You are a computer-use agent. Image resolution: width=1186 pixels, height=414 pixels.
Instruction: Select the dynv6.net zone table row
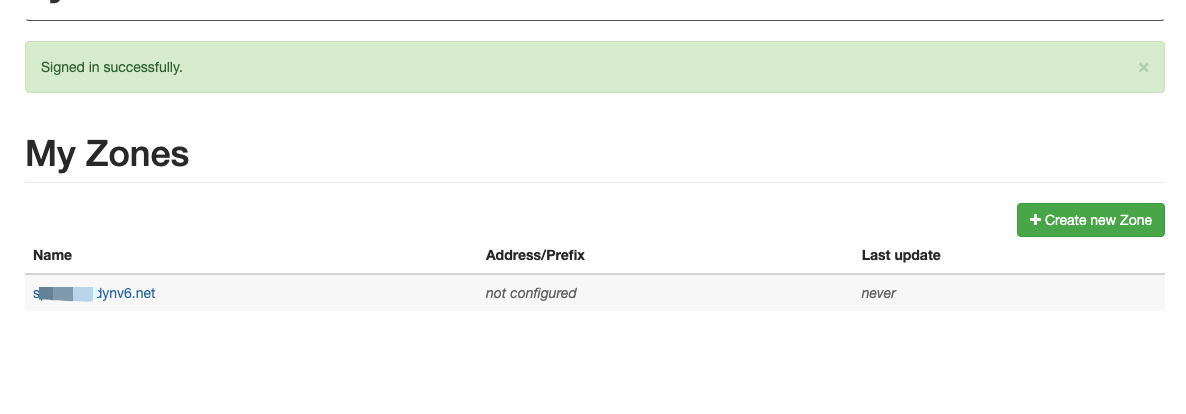coord(595,293)
